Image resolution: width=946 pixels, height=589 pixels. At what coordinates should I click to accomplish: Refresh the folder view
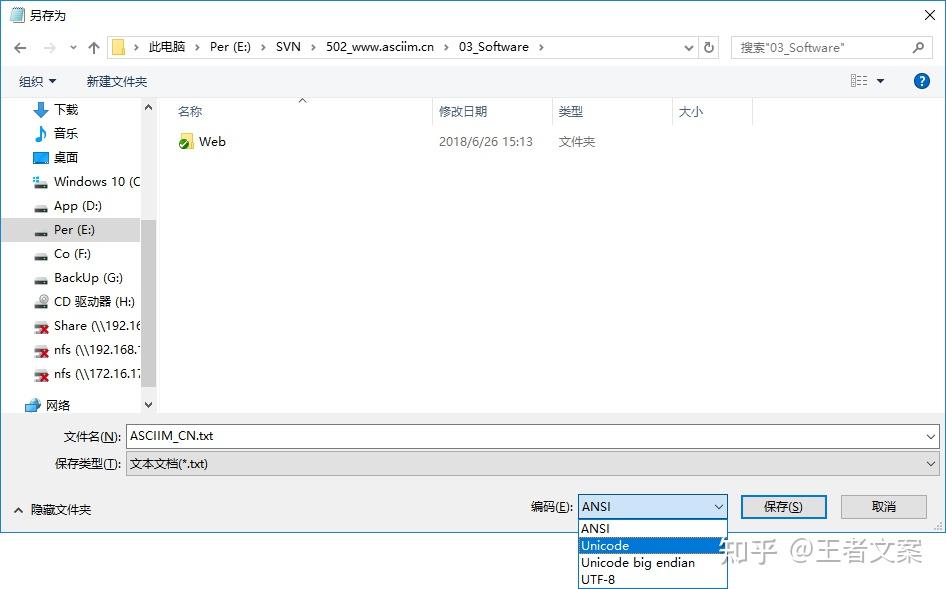(x=709, y=47)
